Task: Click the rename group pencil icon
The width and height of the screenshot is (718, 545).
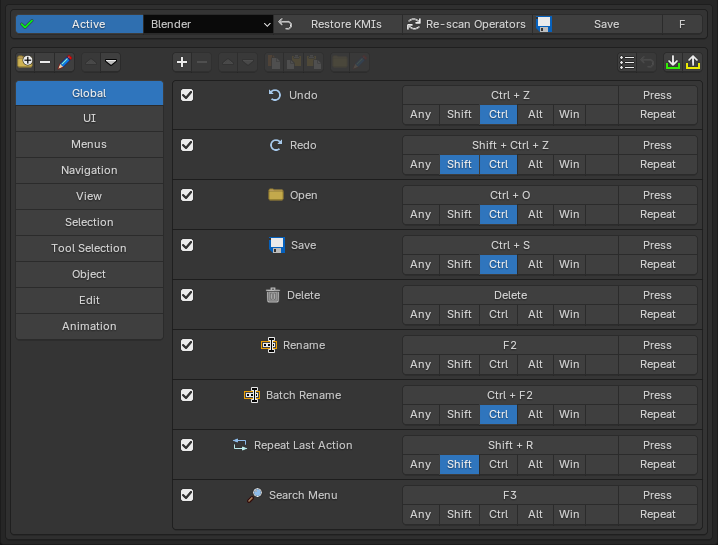Action: [x=65, y=62]
